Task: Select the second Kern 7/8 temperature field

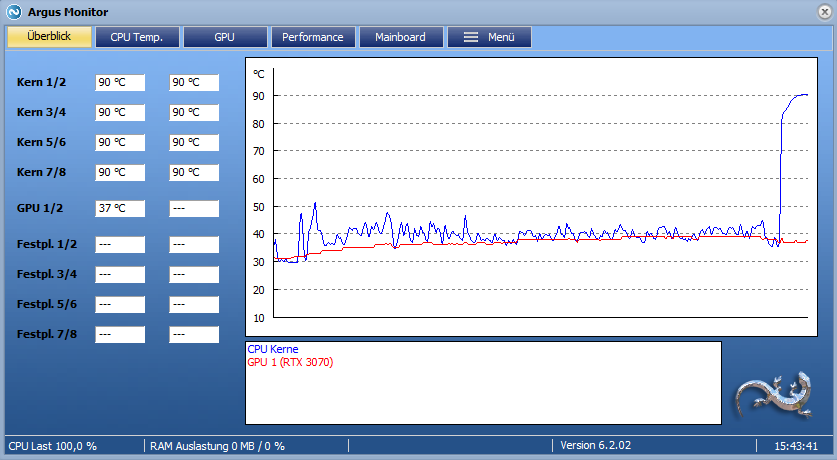Action: (194, 172)
